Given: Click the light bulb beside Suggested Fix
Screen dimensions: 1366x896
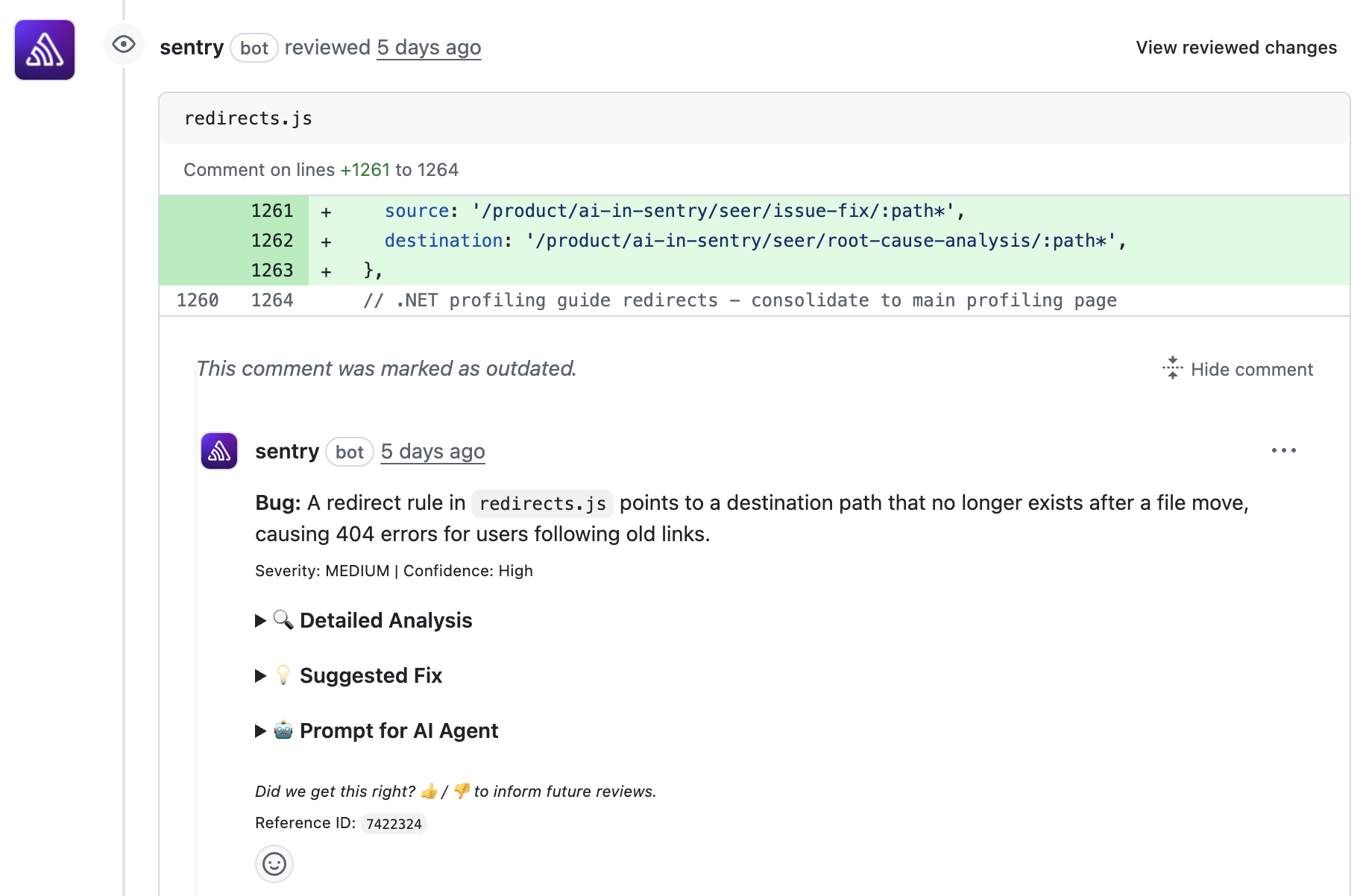Looking at the screenshot, I should (x=282, y=675).
